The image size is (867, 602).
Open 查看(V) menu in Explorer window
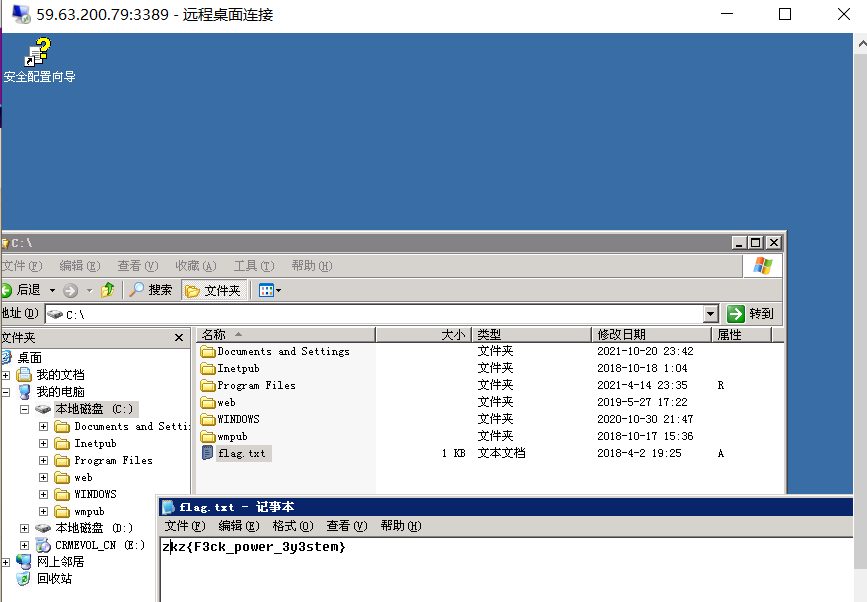pyautogui.click(x=138, y=266)
